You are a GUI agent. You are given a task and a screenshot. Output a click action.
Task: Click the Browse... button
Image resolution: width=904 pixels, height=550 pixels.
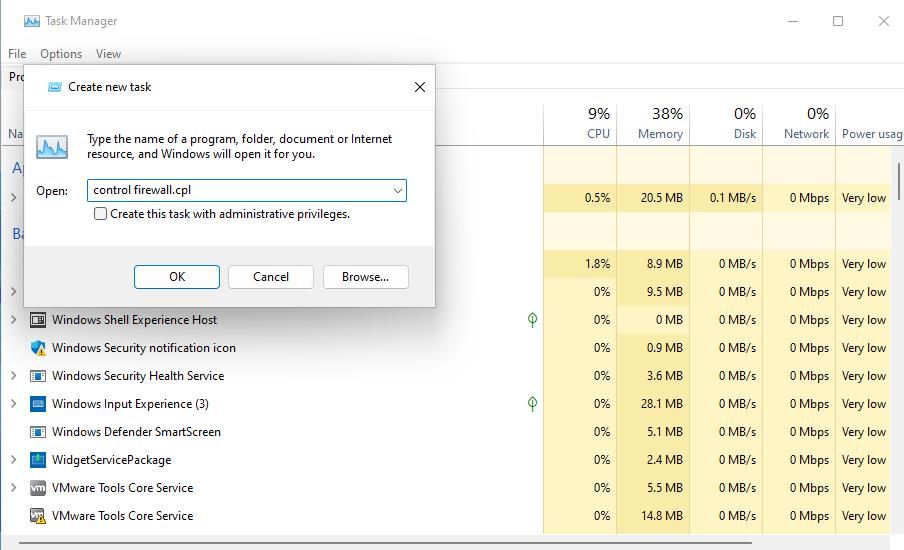(x=365, y=277)
